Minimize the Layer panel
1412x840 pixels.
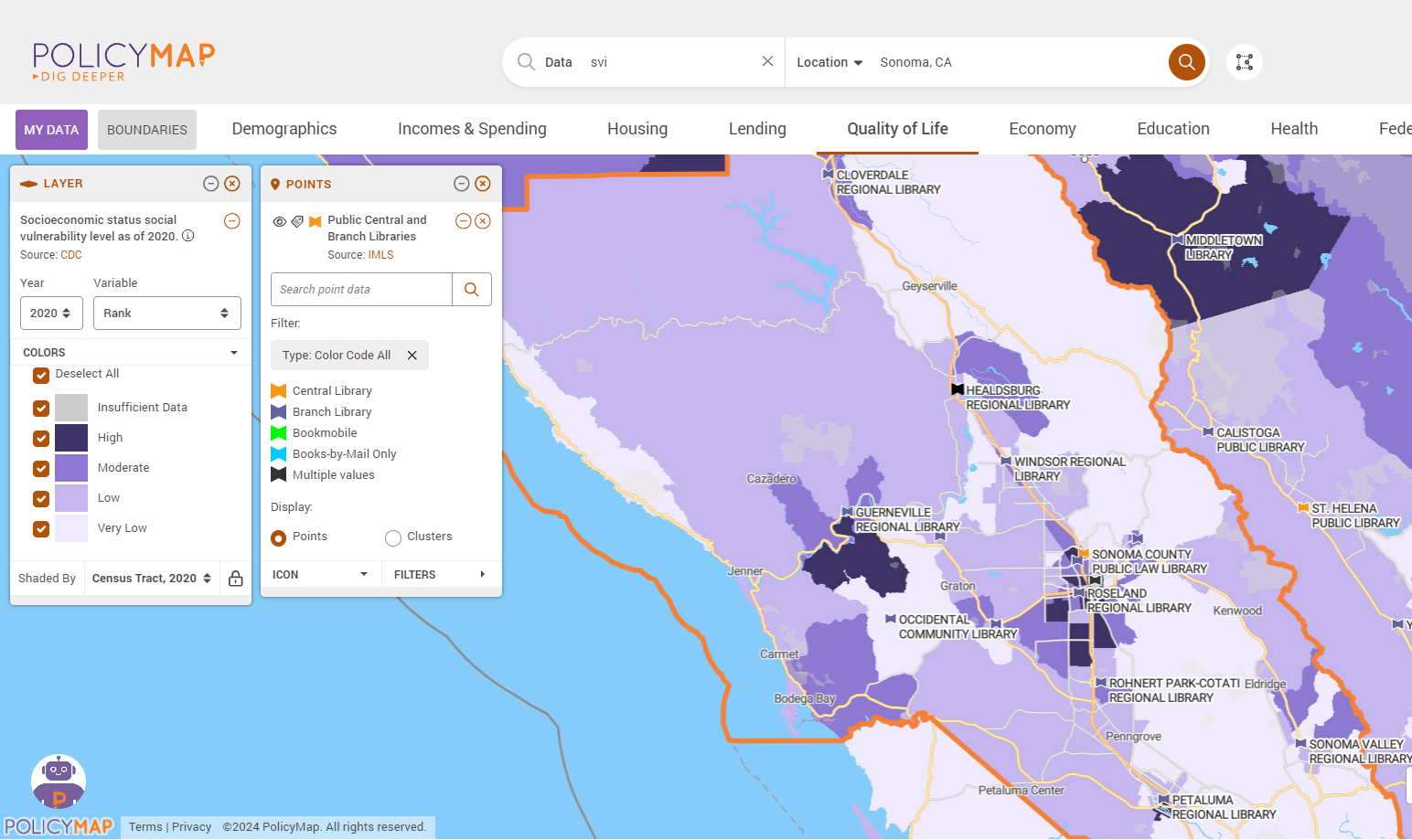tap(210, 184)
